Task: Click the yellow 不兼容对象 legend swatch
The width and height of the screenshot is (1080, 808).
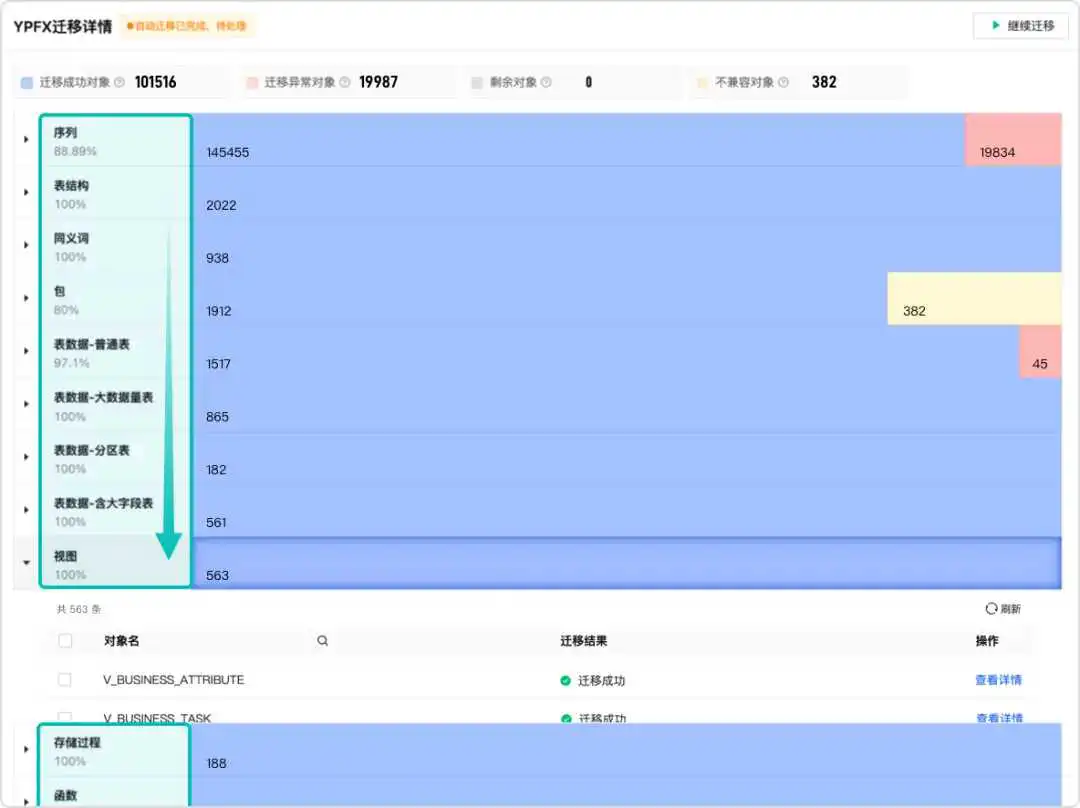Action: (x=702, y=83)
